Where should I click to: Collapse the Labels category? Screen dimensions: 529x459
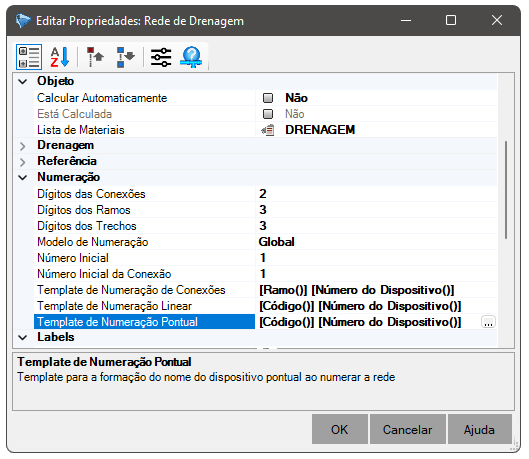tap(23, 337)
